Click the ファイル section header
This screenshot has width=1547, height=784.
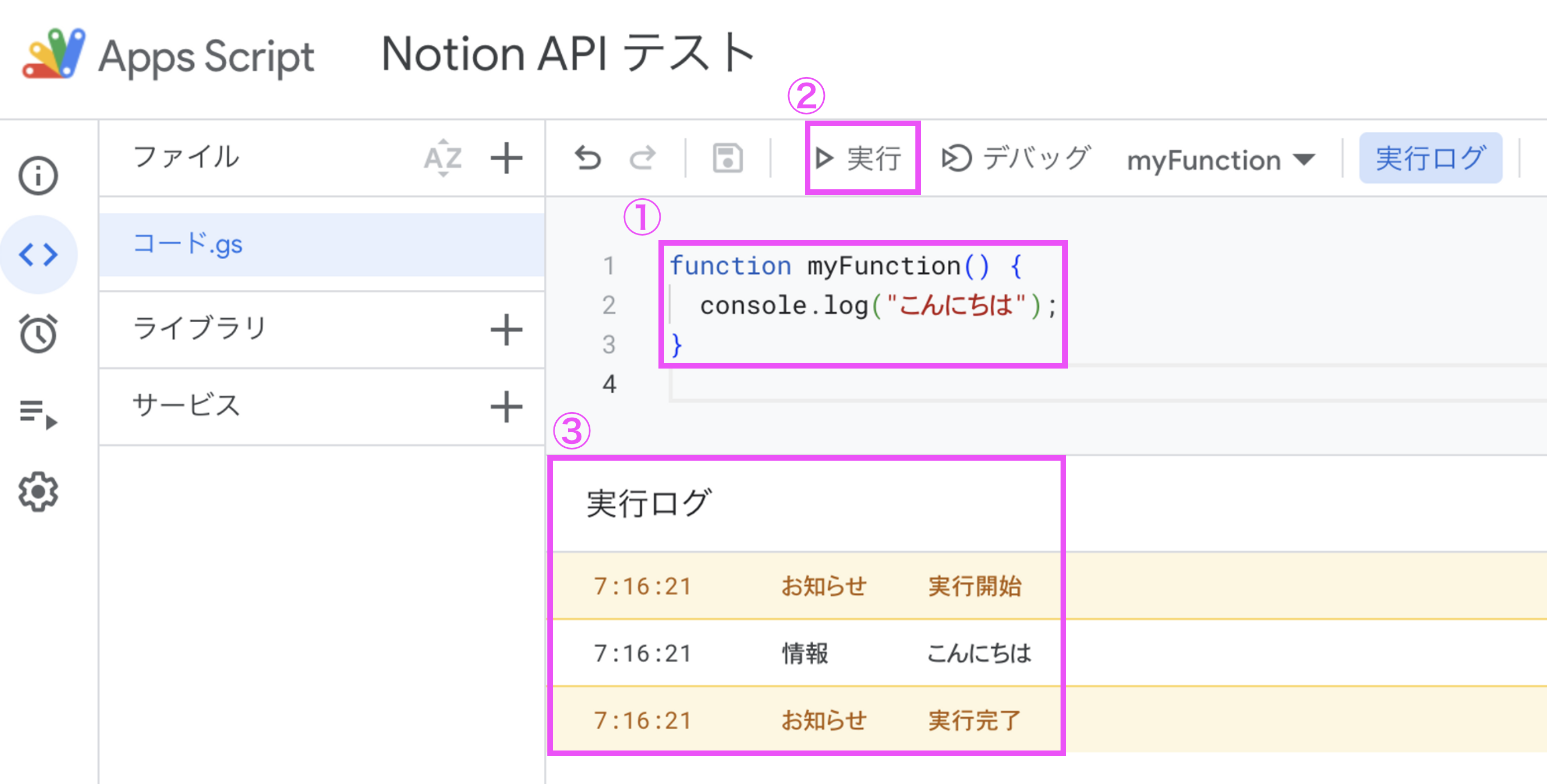186,157
